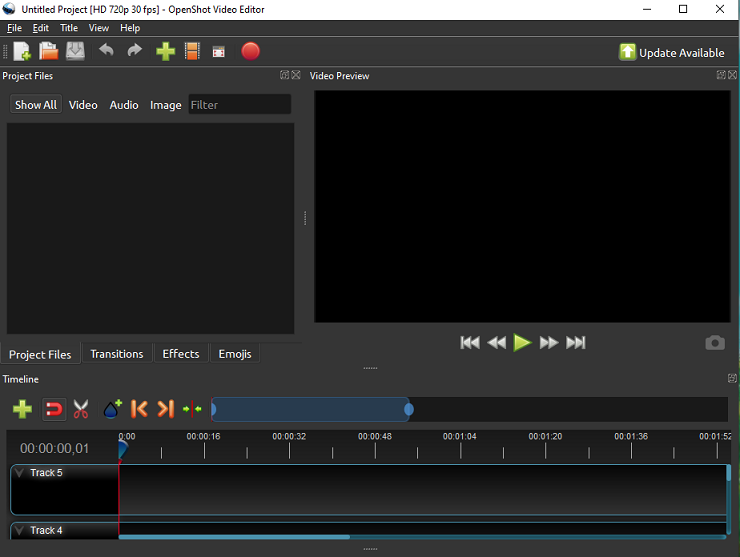
Task: Undo the last action
Action: (107, 50)
